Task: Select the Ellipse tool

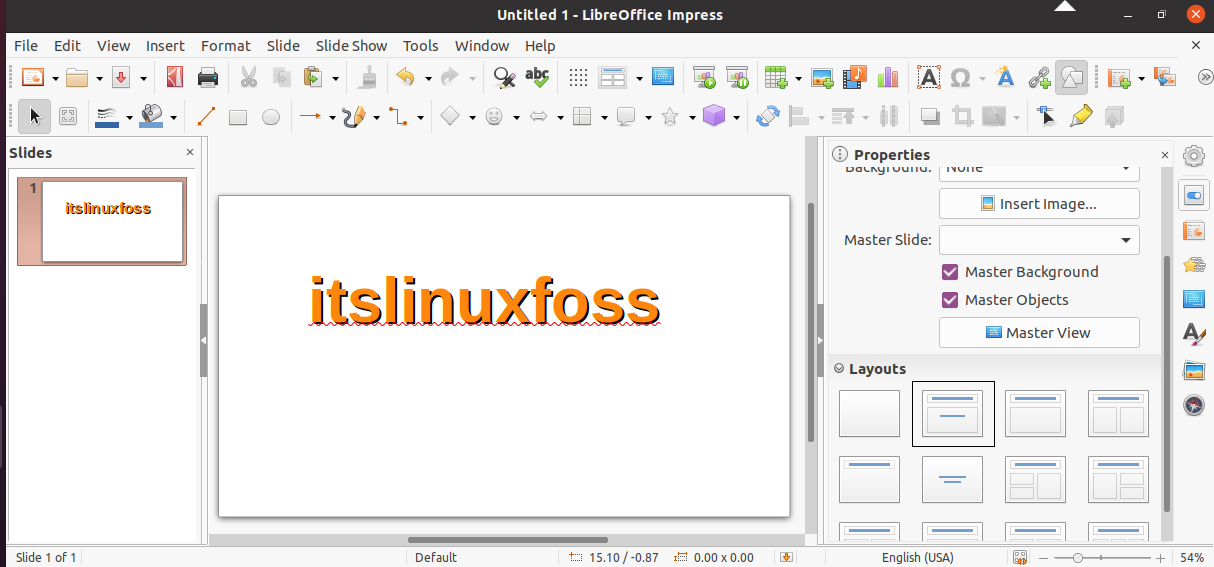Action: tap(270, 117)
